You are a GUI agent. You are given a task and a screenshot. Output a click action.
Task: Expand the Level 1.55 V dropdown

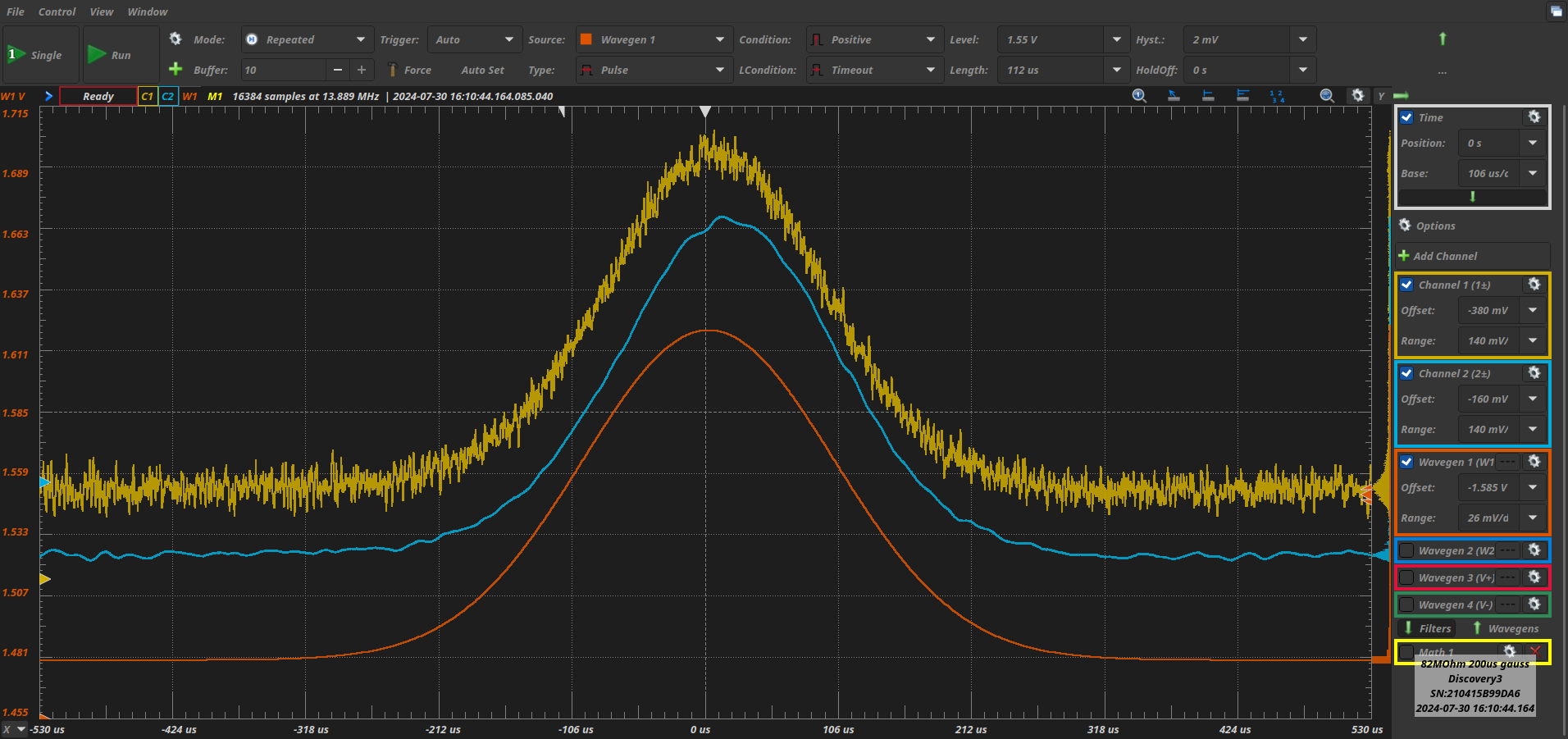click(x=1116, y=39)
